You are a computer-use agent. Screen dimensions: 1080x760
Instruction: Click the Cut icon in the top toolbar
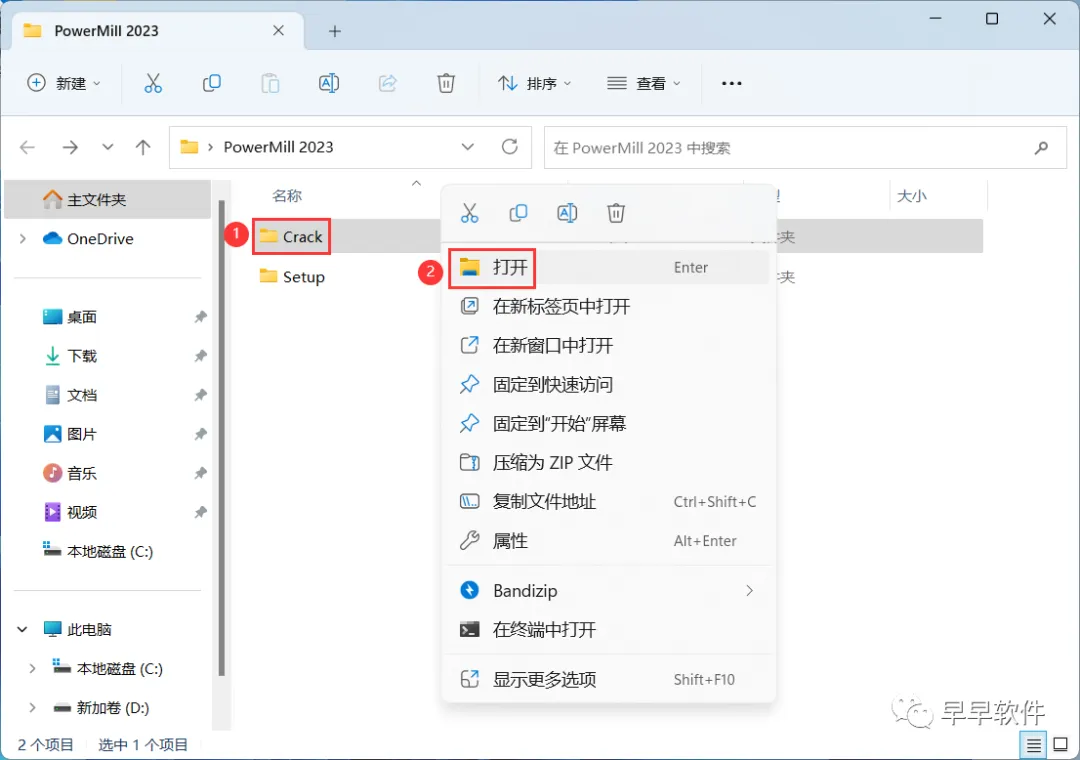click(153, 83)
